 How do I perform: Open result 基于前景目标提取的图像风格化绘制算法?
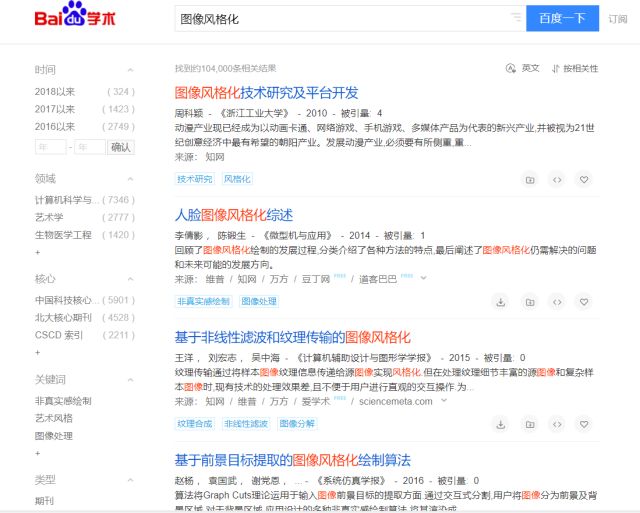pos(293,460)
